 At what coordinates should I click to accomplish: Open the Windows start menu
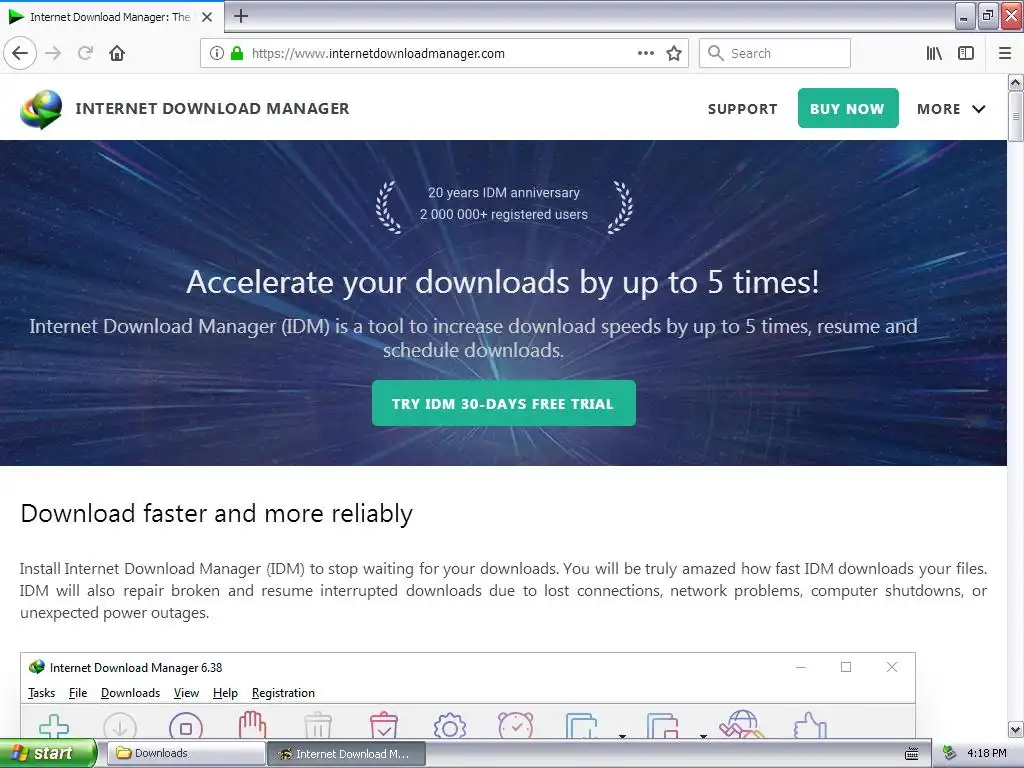(x=47, y=753)
